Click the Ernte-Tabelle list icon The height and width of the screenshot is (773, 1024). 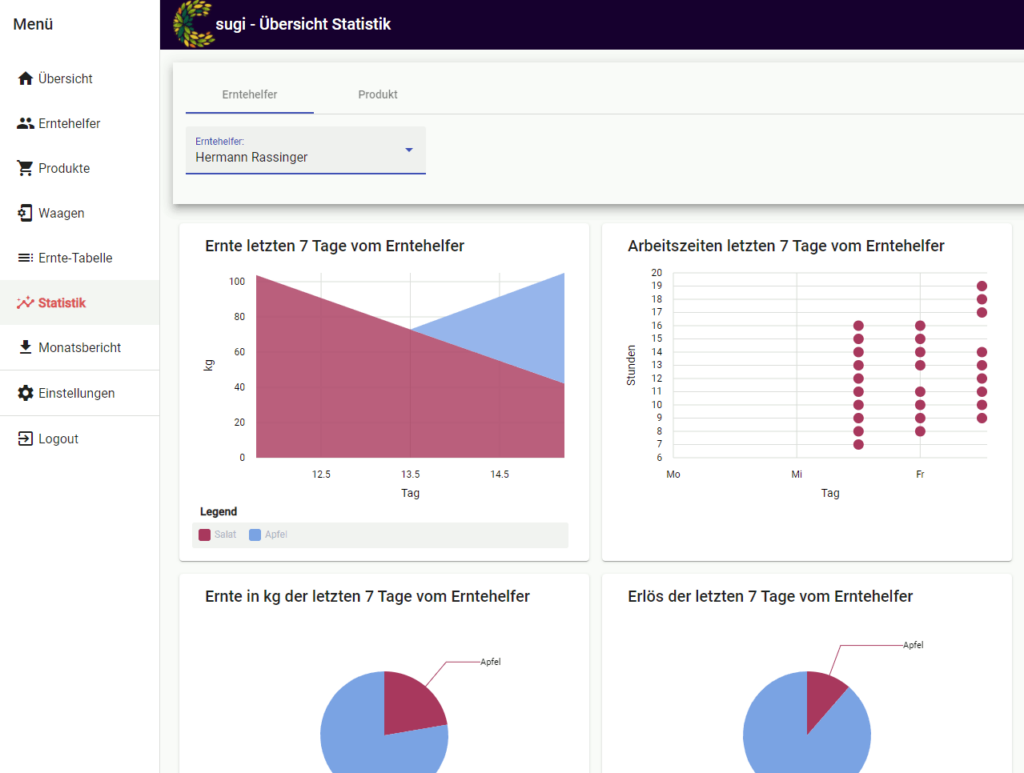pyautogui.click(x=26, y=258)
